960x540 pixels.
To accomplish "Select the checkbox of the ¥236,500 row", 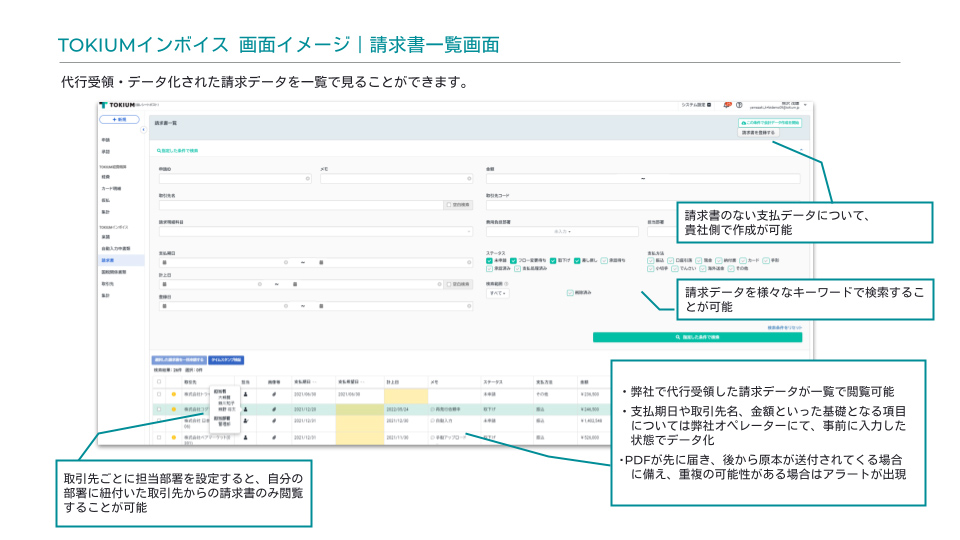I will [159, 394].
